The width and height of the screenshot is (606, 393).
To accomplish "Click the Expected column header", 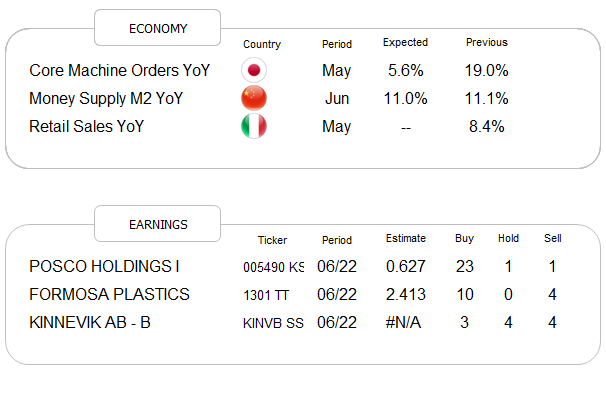I will (405, 42).
